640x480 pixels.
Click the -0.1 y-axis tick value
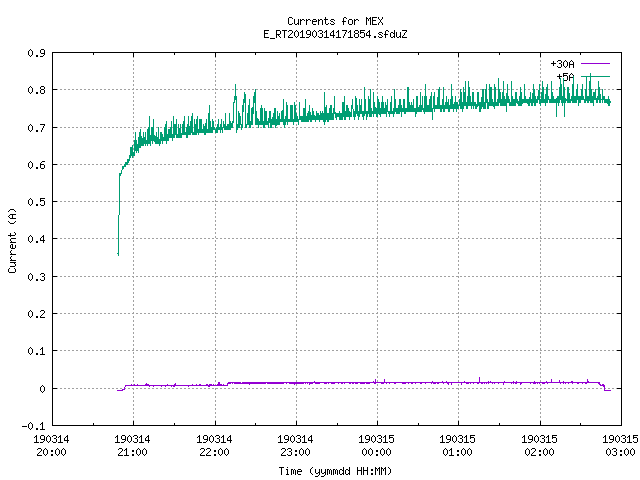pyautogui.click(x=33, y=426)
